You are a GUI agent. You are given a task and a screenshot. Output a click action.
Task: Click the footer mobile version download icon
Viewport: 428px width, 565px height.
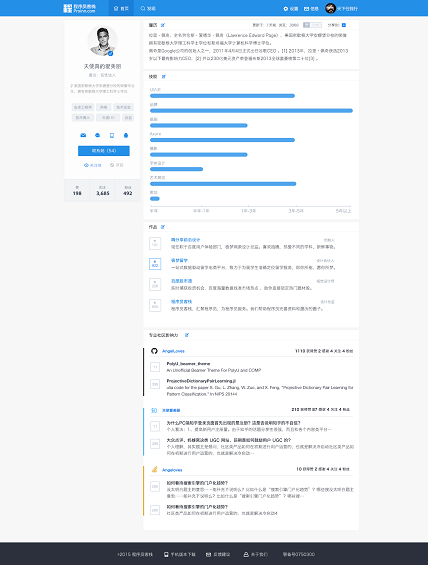166,554
